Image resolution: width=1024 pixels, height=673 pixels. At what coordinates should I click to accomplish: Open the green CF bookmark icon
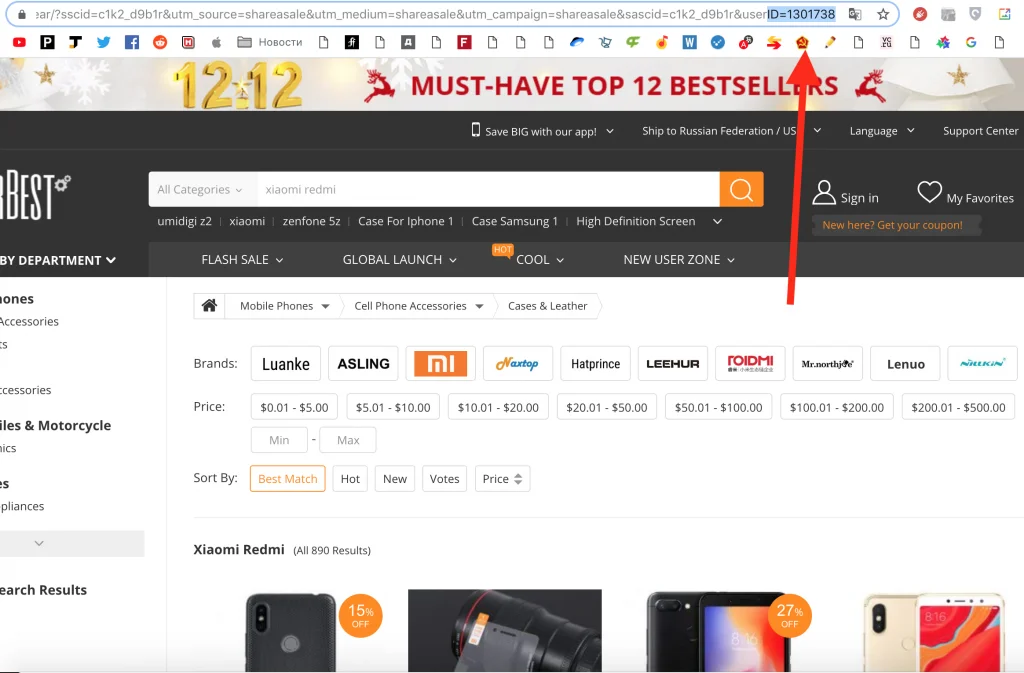tap(633, 42)
